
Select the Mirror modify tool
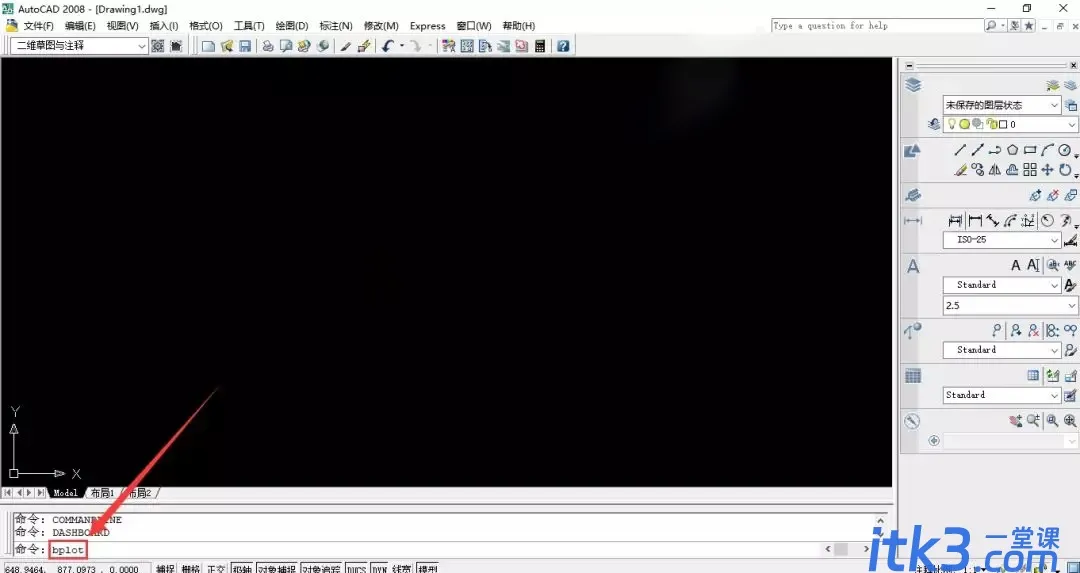click(995, 169)
